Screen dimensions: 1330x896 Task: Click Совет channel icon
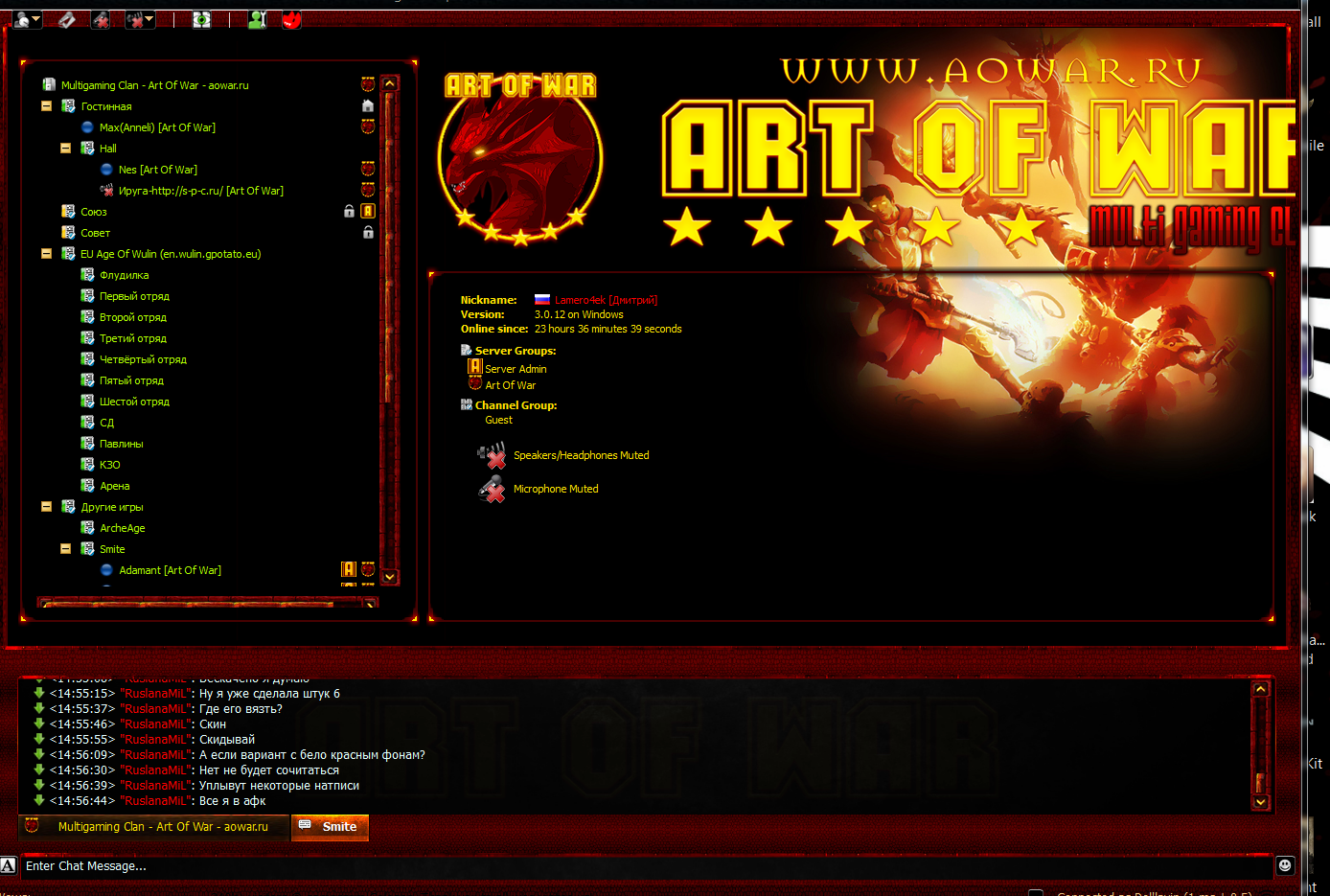coord(68,233)
